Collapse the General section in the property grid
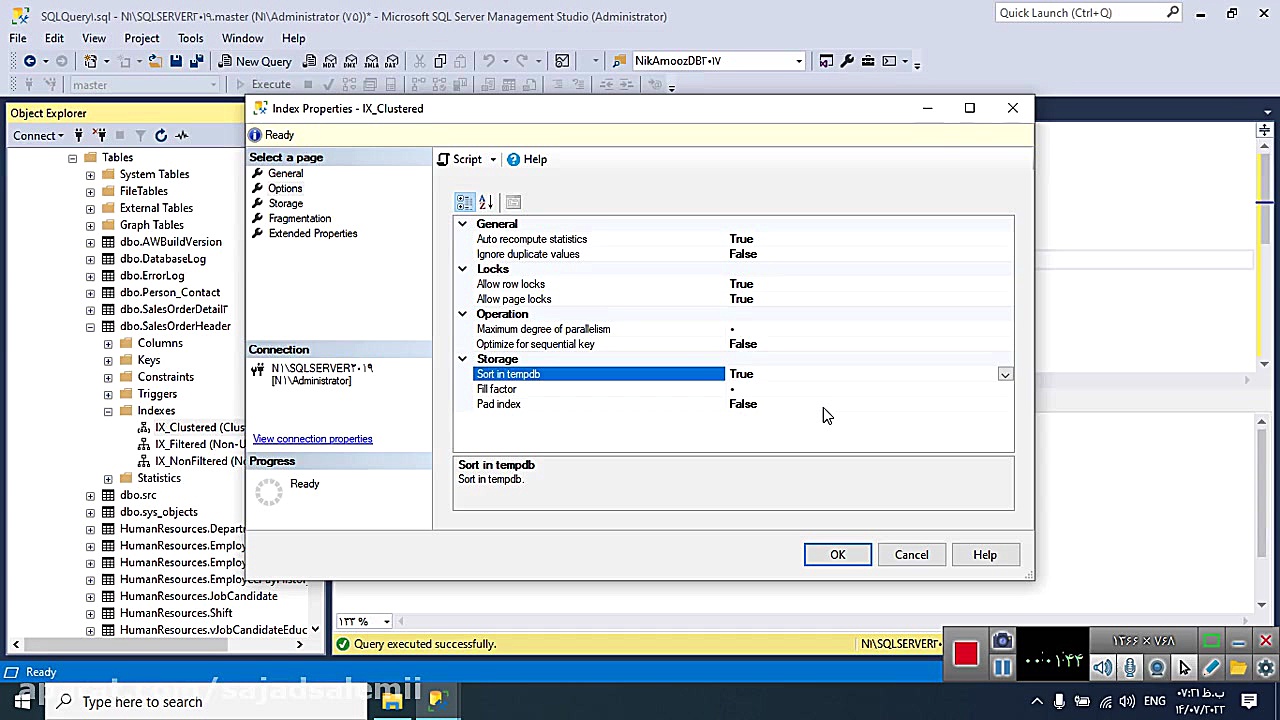Image resolution: width=1280 pixels, height=720 pixels. click(462, 224)
